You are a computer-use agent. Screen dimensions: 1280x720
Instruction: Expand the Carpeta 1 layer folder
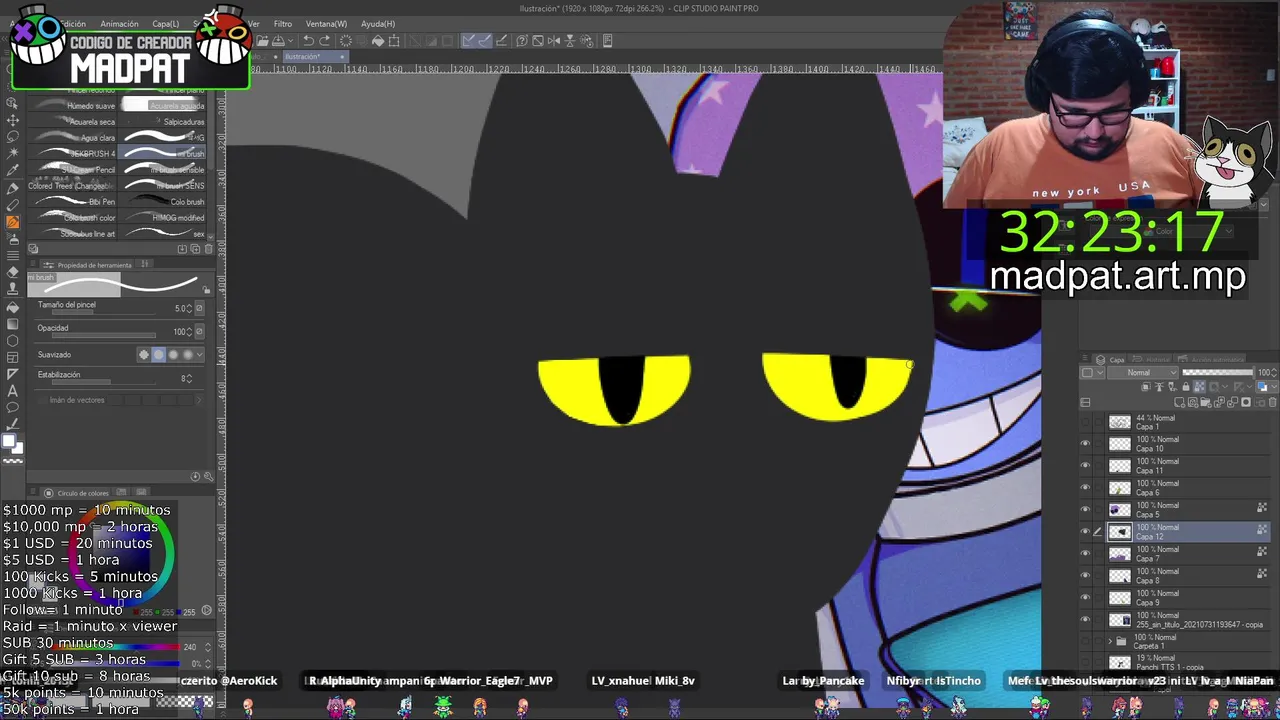[x=1110, y=641]
